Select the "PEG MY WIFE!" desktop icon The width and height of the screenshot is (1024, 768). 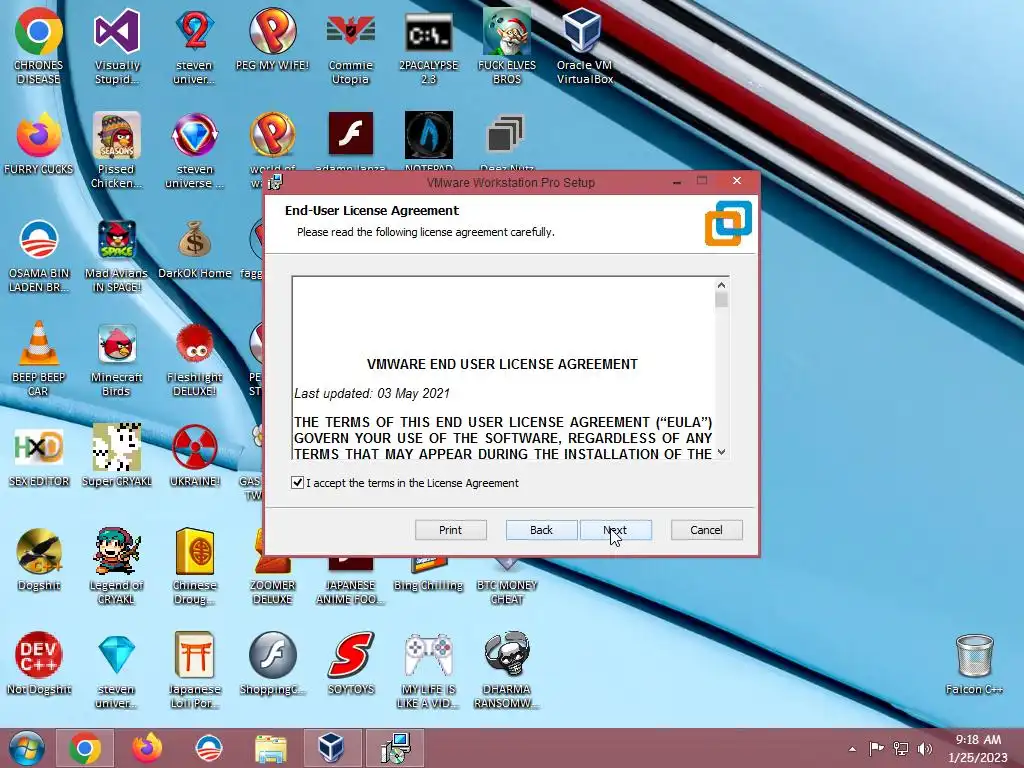272,39
